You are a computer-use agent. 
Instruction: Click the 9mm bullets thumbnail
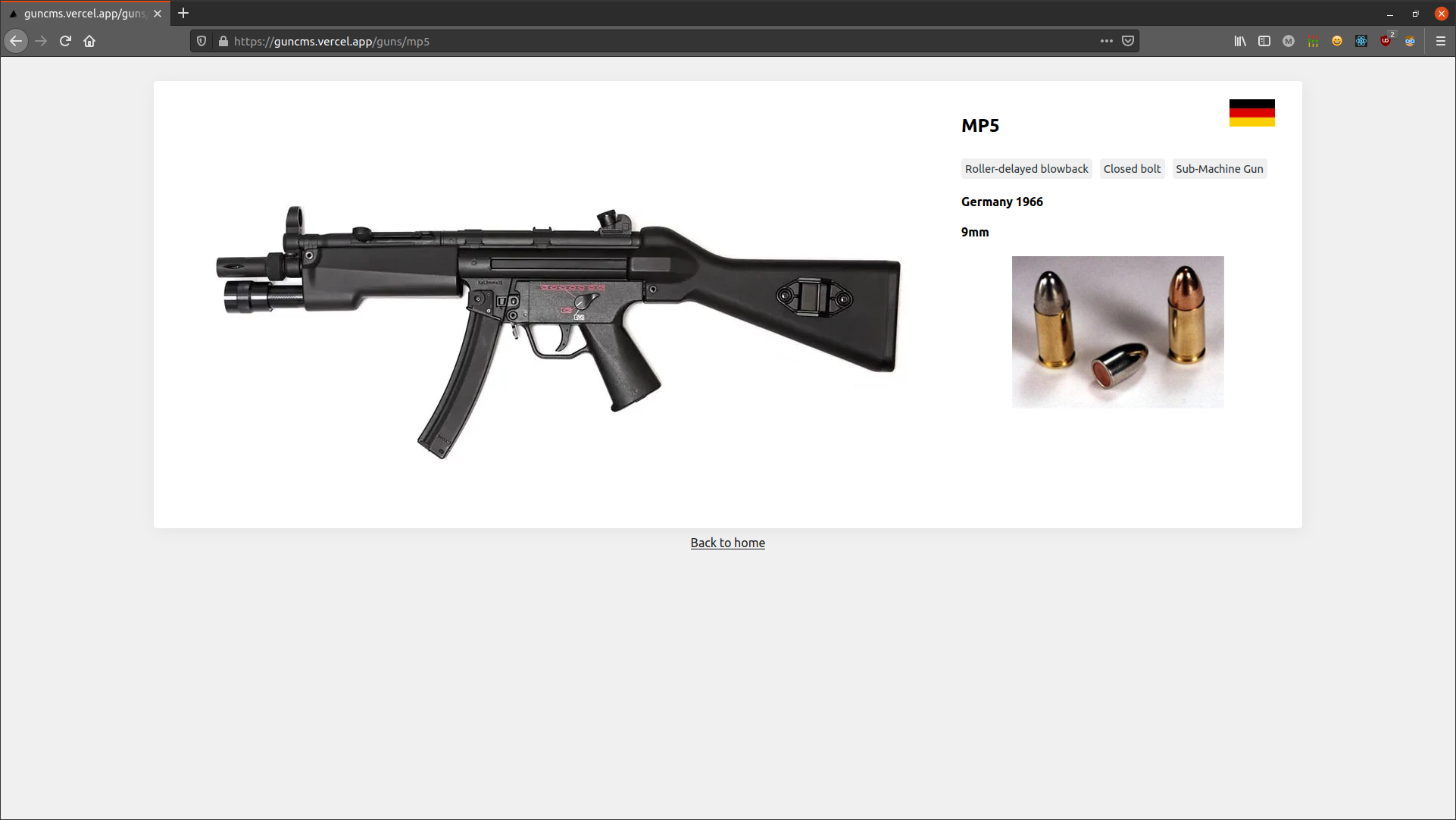[1117, 332]
